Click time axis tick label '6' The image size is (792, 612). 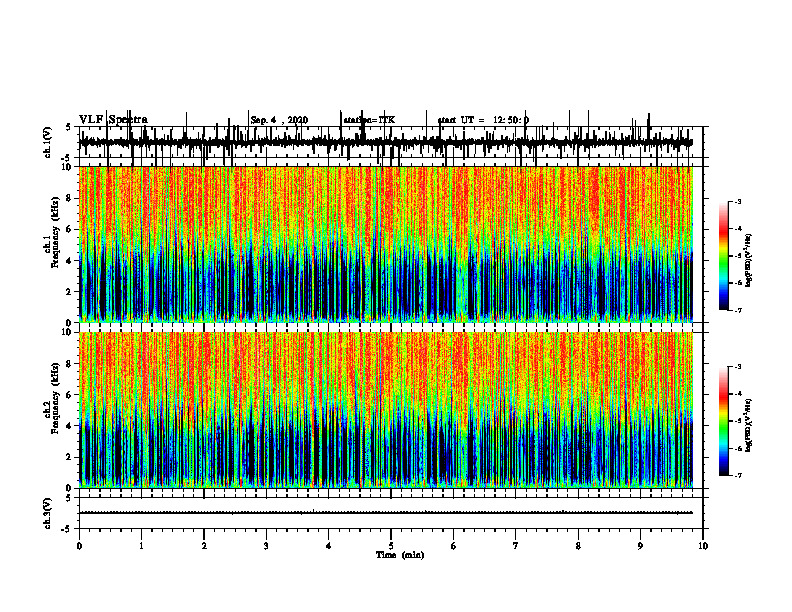[454, 546]
